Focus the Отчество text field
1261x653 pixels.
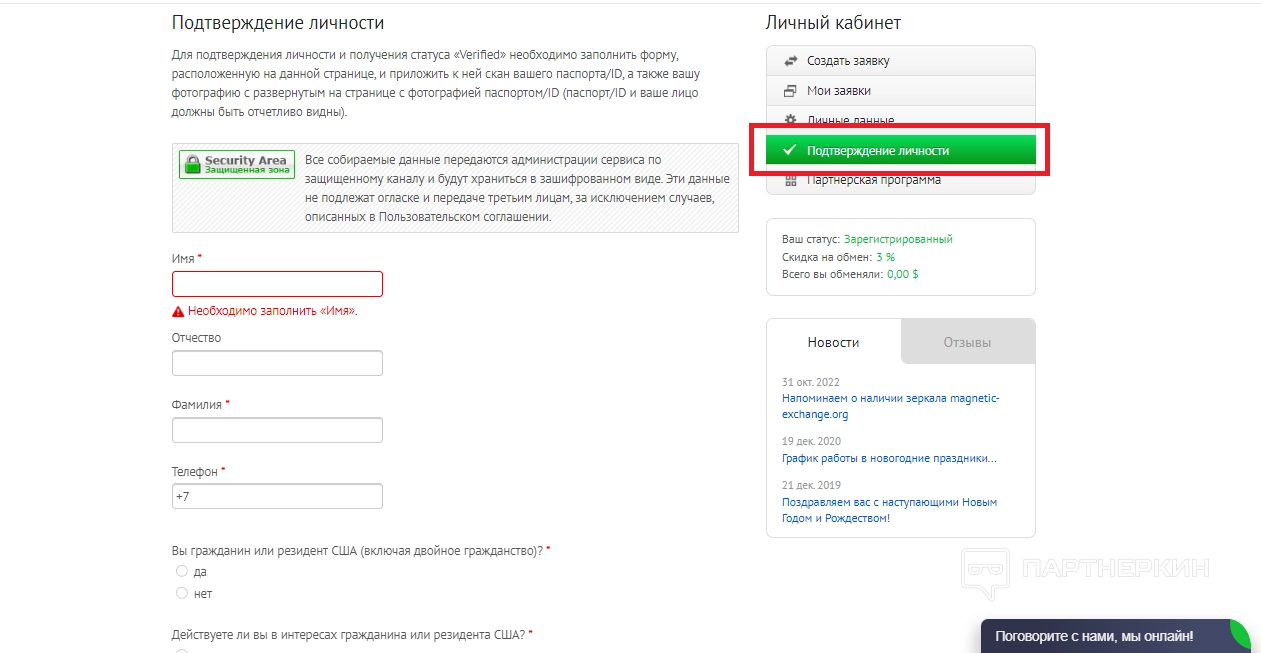pyautogui.click(x=277, y=363)
